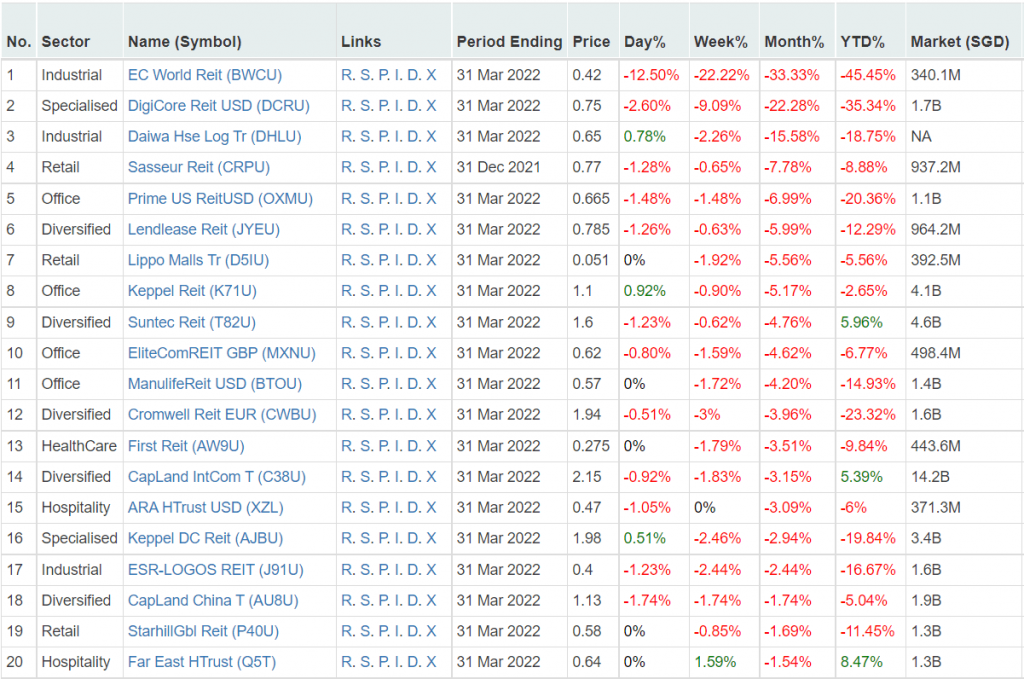Open the ESR-LOGOS REIT (J91U) link

[216, 569]
